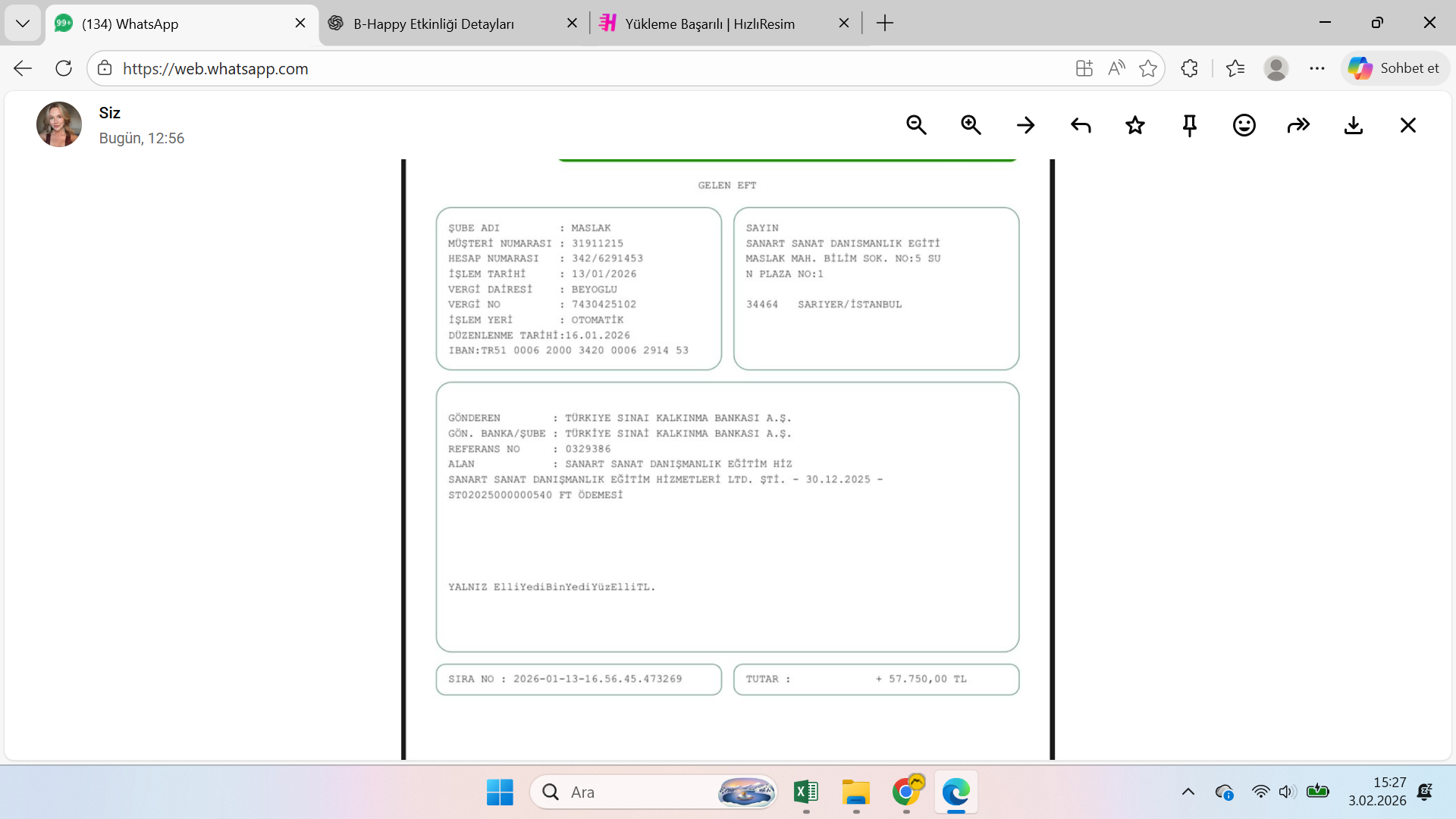
Task: Reload the WhatsApp page
Action: 64,68
